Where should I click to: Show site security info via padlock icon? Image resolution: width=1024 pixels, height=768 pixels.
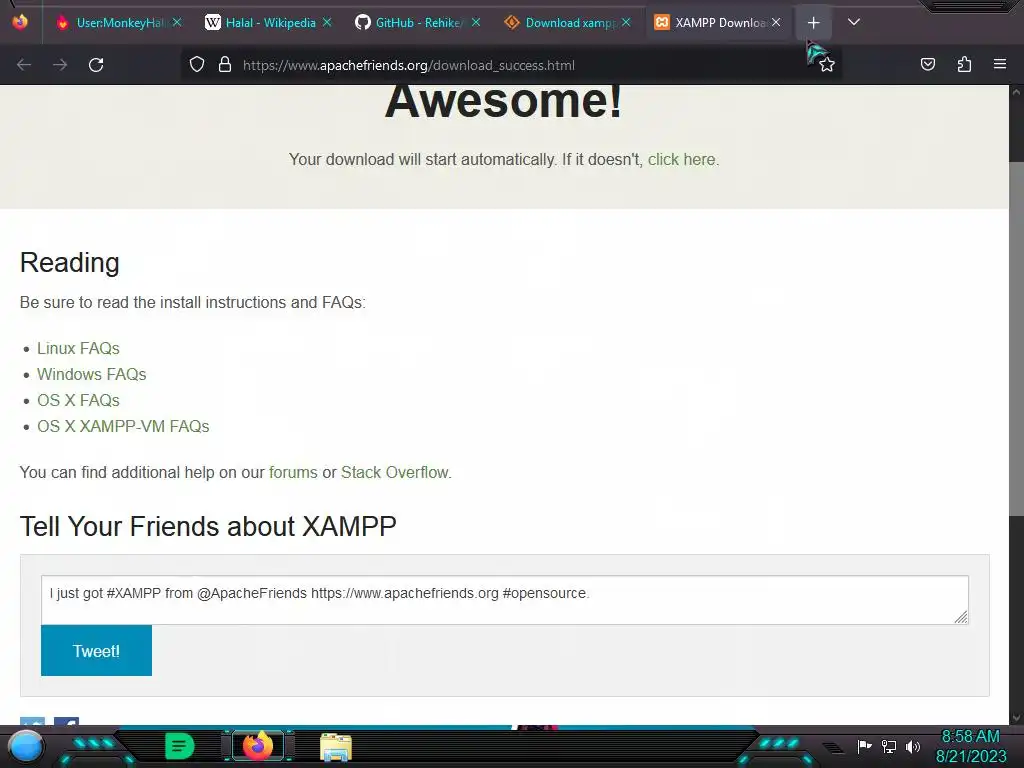225,65
